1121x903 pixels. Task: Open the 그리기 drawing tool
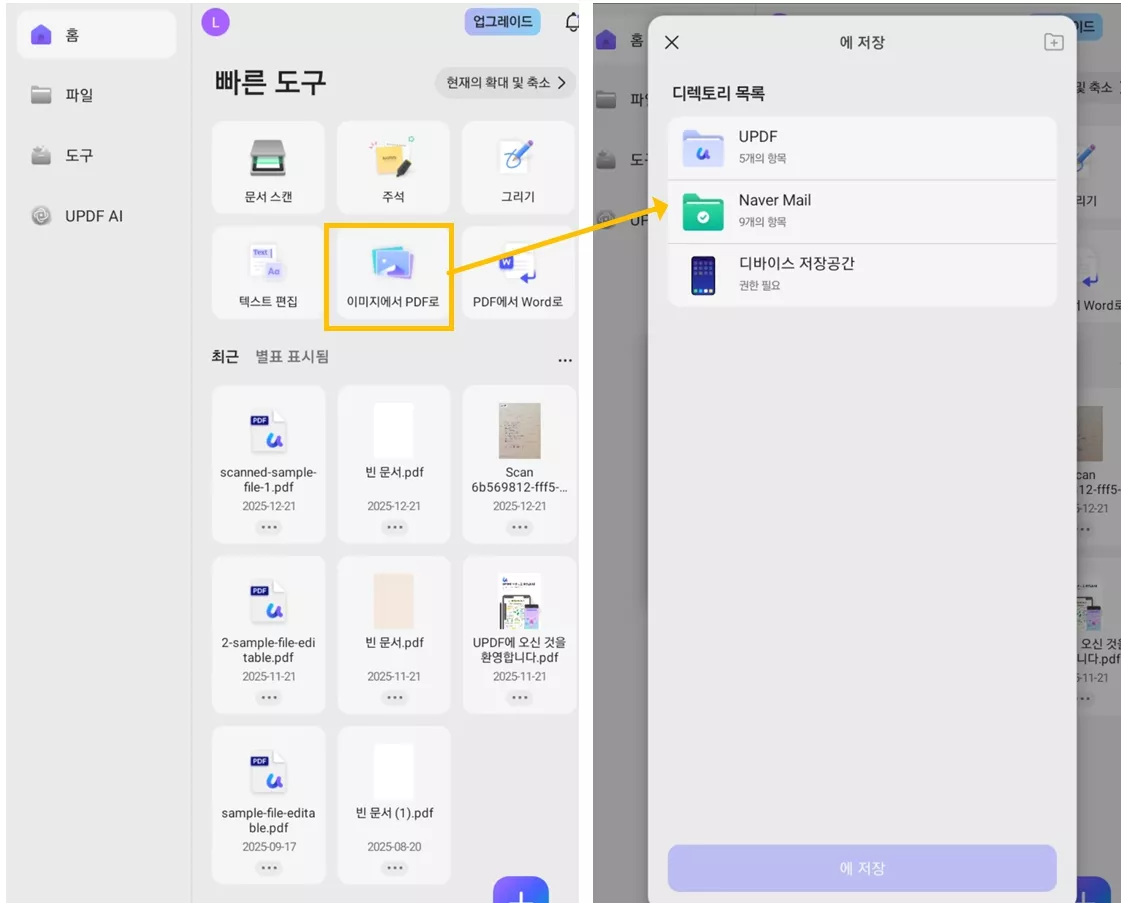[x=517, y=168]
